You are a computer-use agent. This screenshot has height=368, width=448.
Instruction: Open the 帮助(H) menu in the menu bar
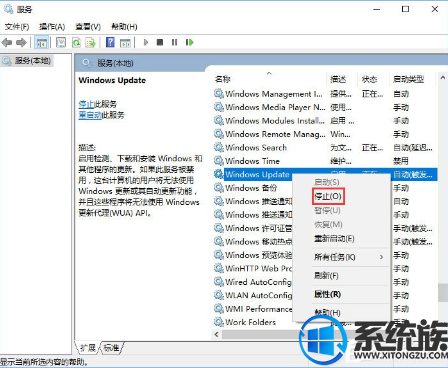(124, 27)
